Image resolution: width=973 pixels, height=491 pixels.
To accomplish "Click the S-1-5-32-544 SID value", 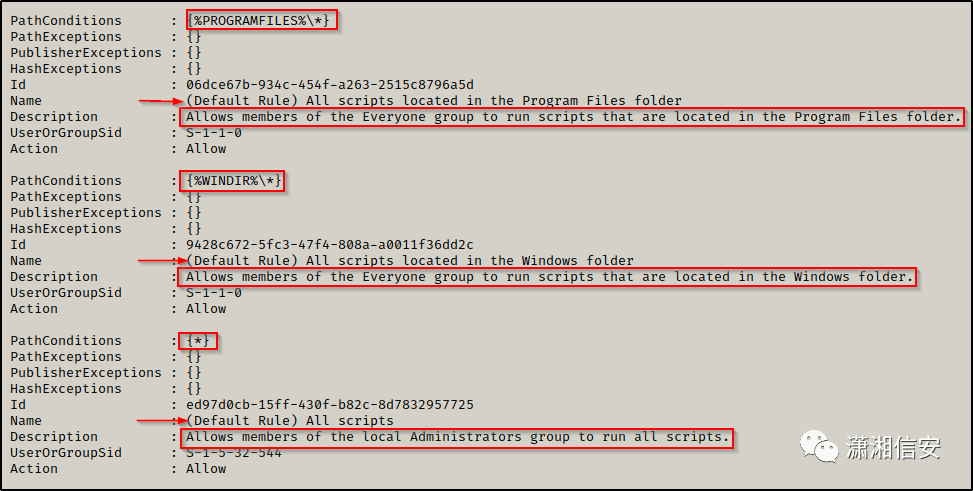I will click(x=234, y=453).
